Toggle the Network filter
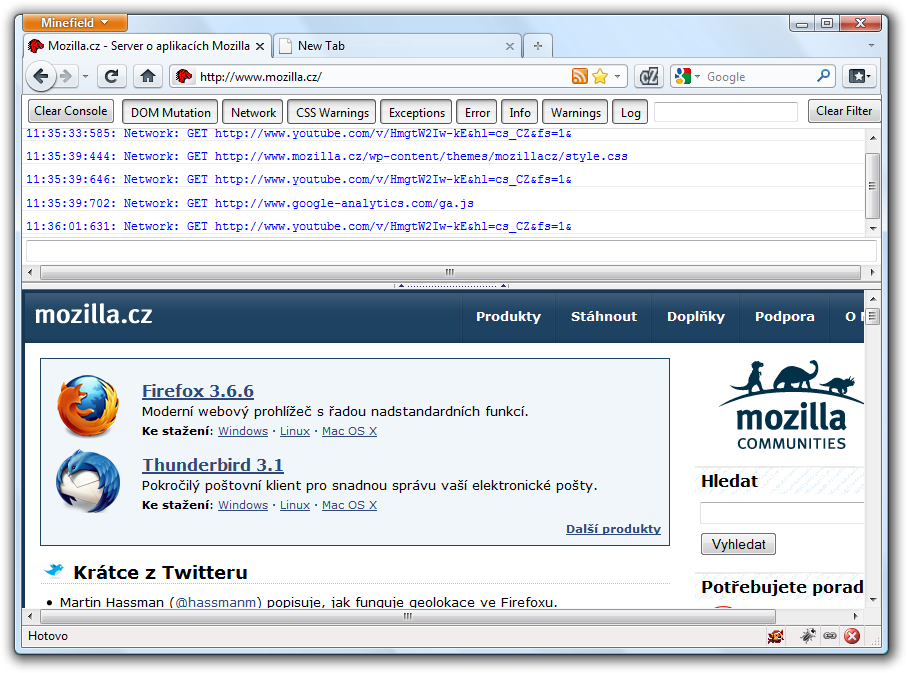 click(x=253, y=112)
